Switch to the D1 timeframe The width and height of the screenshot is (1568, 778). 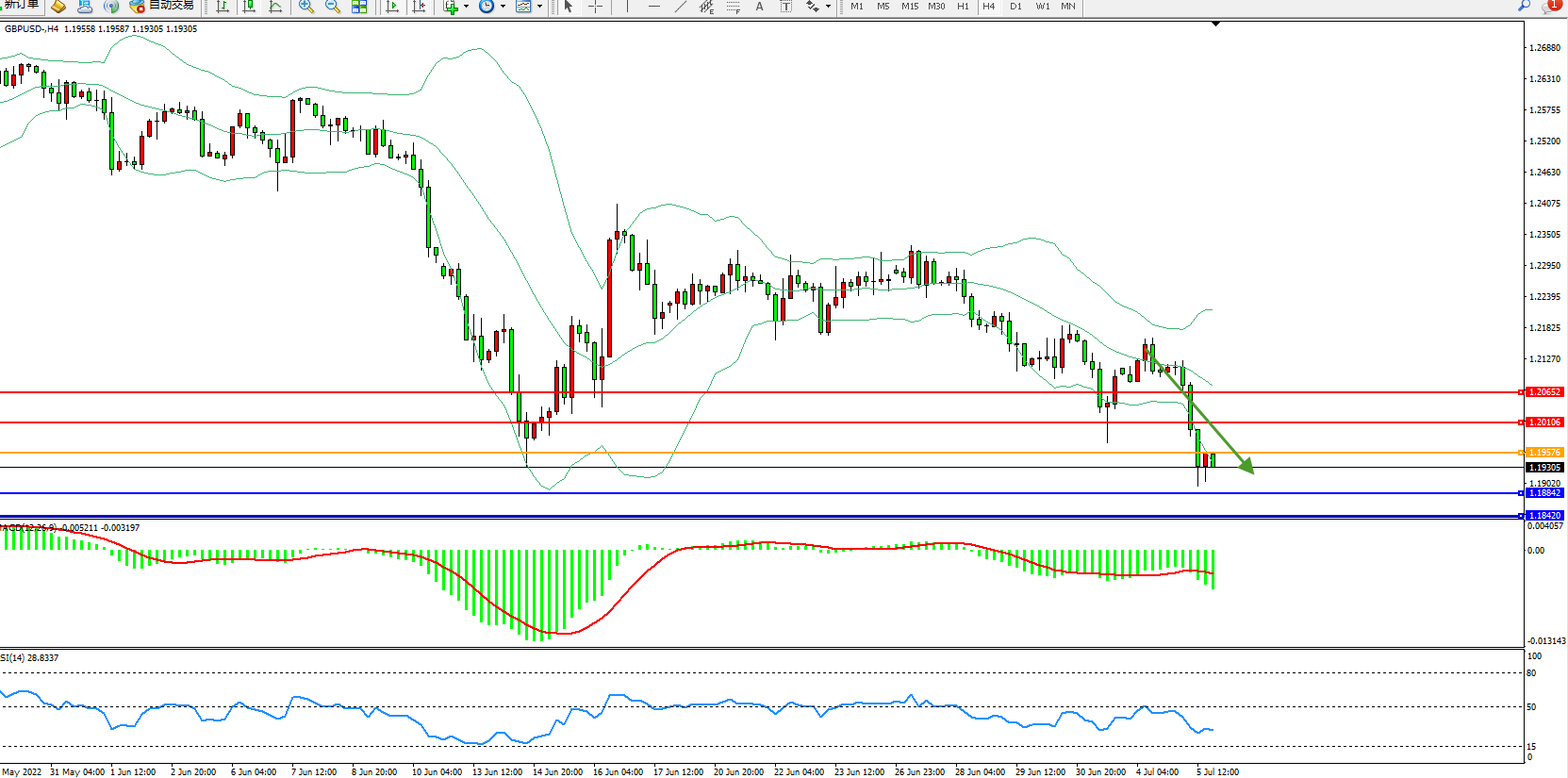click(x=1015, y=7)
